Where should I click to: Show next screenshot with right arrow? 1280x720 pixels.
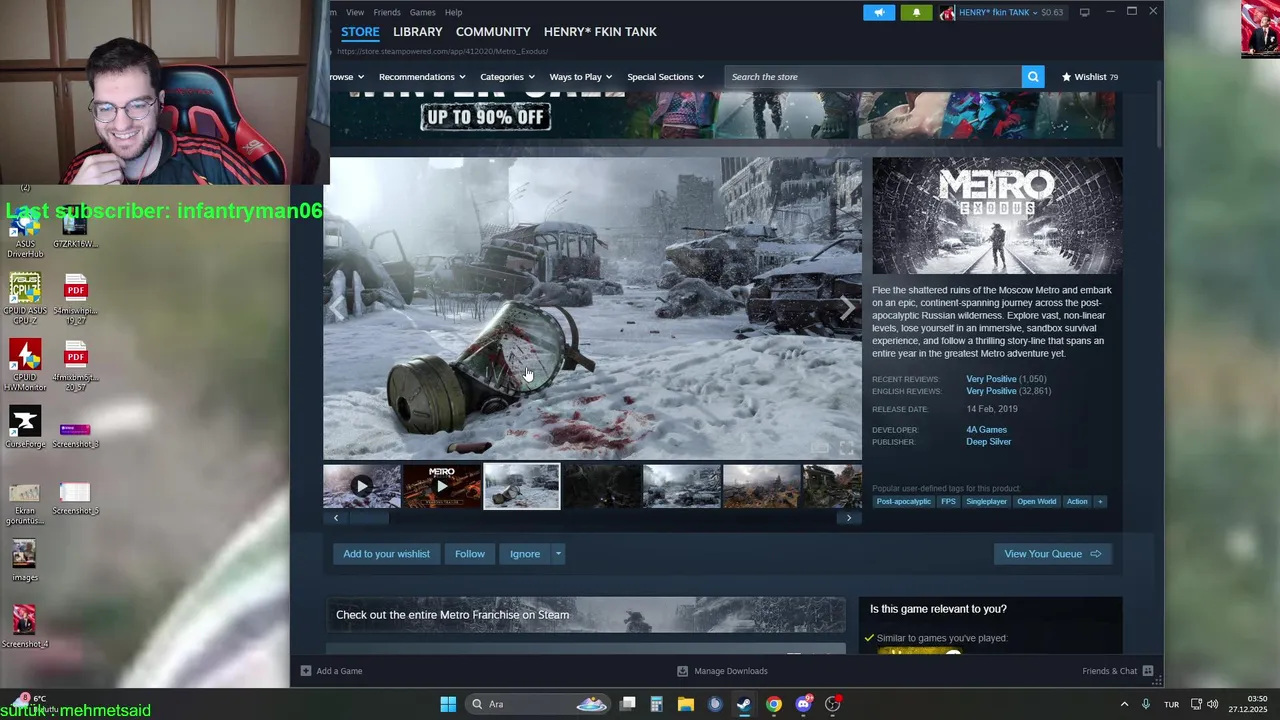click(847, 309)
